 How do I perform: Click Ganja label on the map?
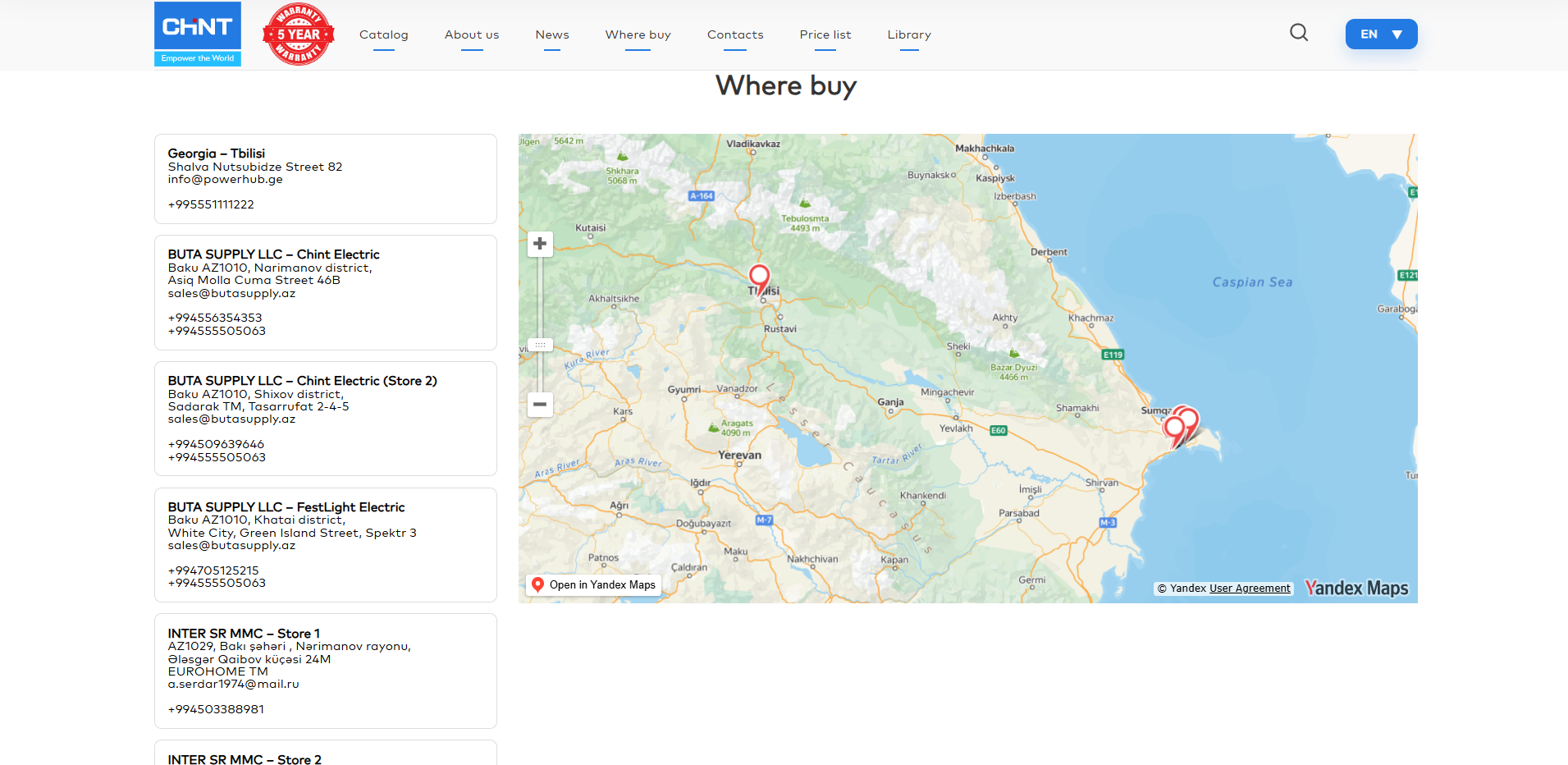click(891, 402)
